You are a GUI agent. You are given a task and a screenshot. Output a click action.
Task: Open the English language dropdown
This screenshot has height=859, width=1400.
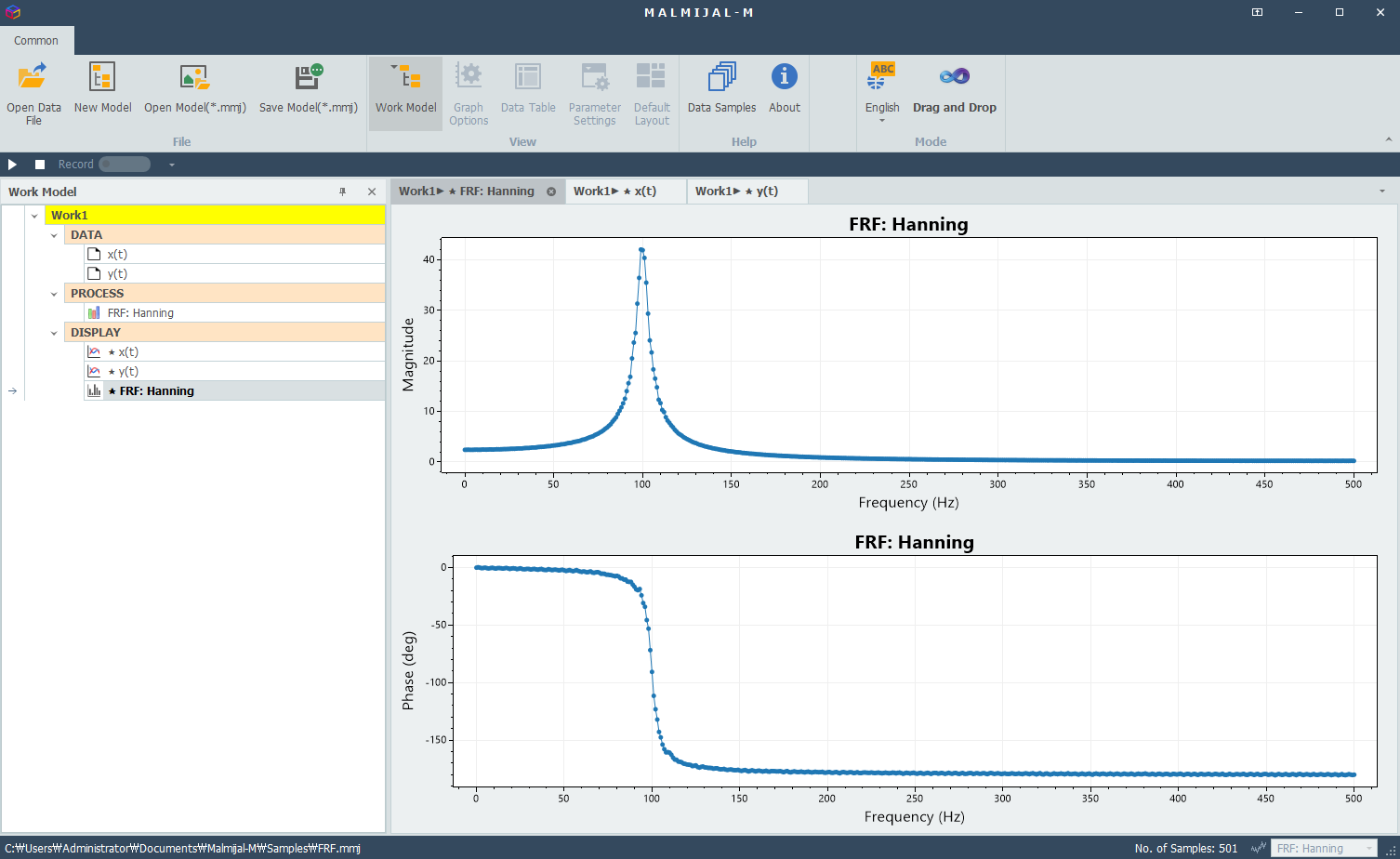tap(882, 93)
